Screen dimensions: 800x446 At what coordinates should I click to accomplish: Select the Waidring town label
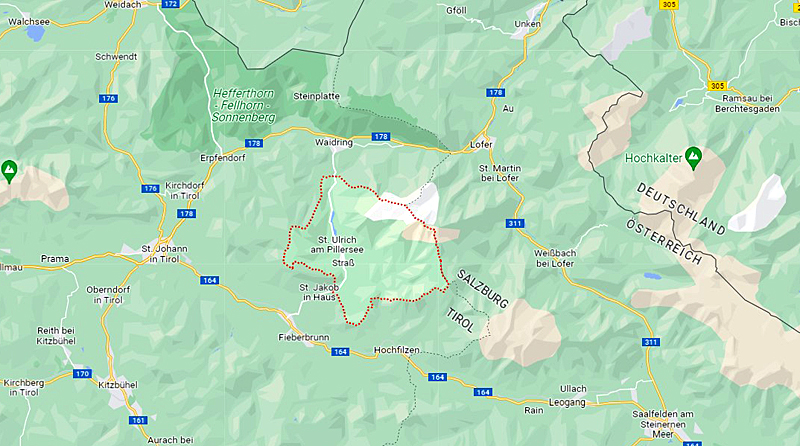tap(334, 142)
